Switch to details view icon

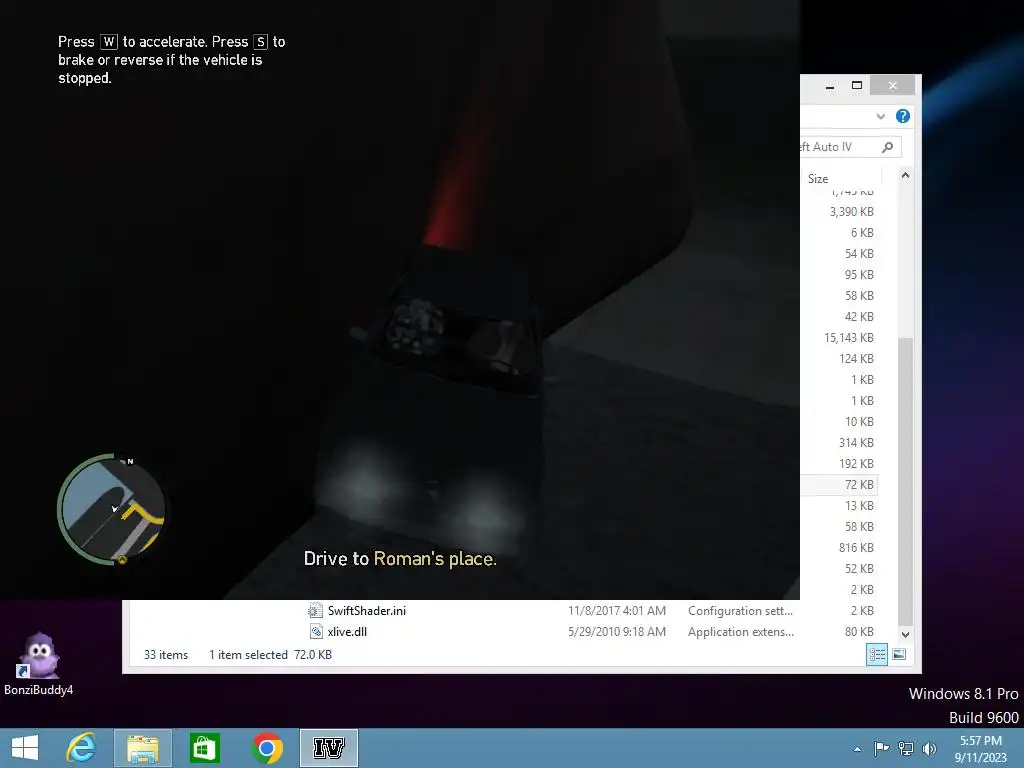876,654
